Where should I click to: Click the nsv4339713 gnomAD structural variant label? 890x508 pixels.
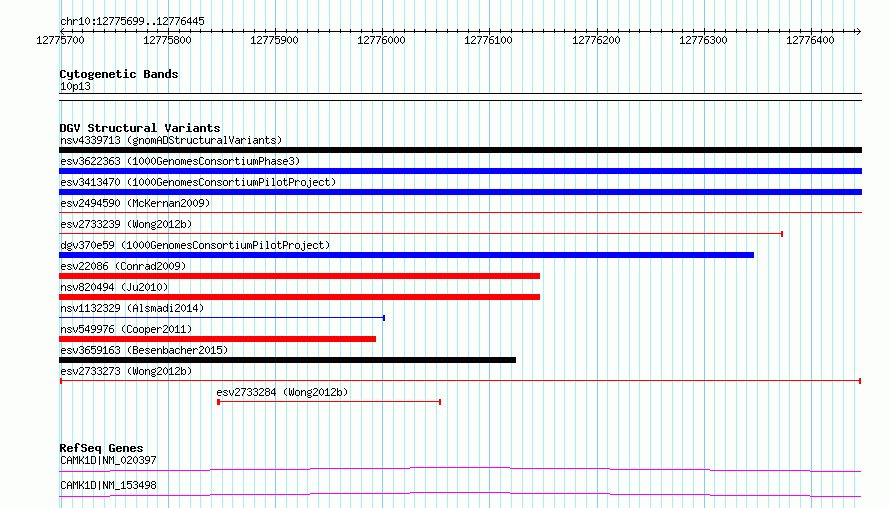click(x=171, y=140)
